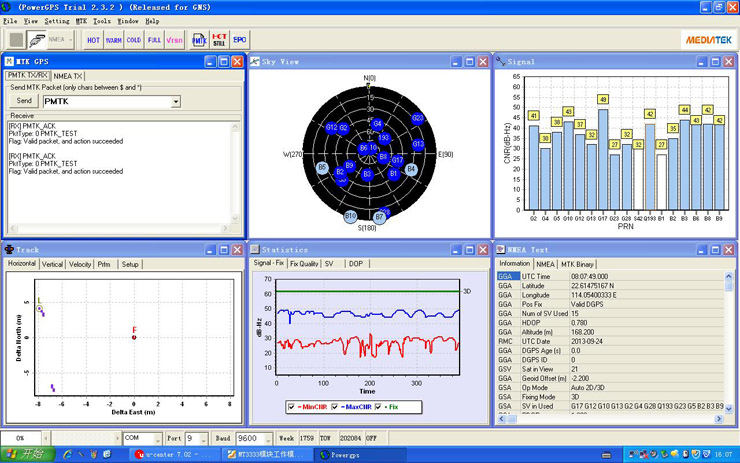This screenshot has width=740, height=463.
Task: Send a FULL cold restart command
Action: (x=154, y=40)
